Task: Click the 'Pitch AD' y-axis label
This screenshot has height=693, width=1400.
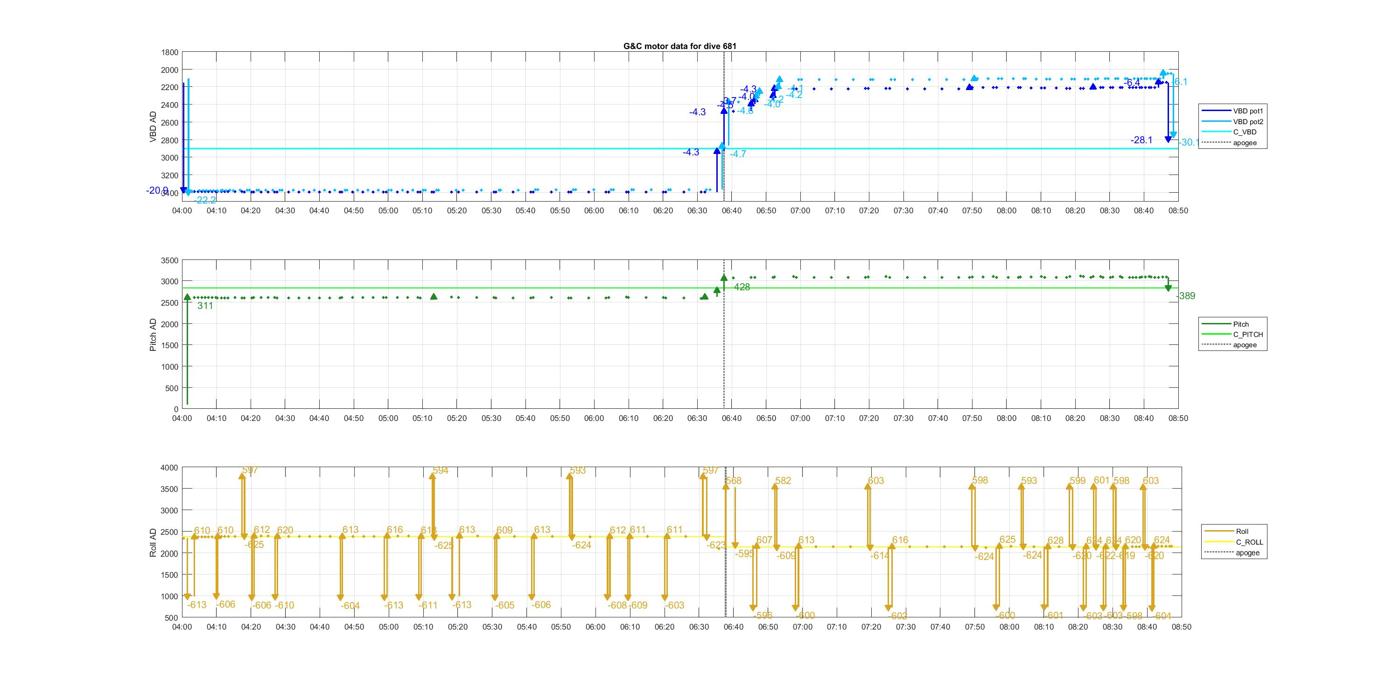Action: click(154, 334)
